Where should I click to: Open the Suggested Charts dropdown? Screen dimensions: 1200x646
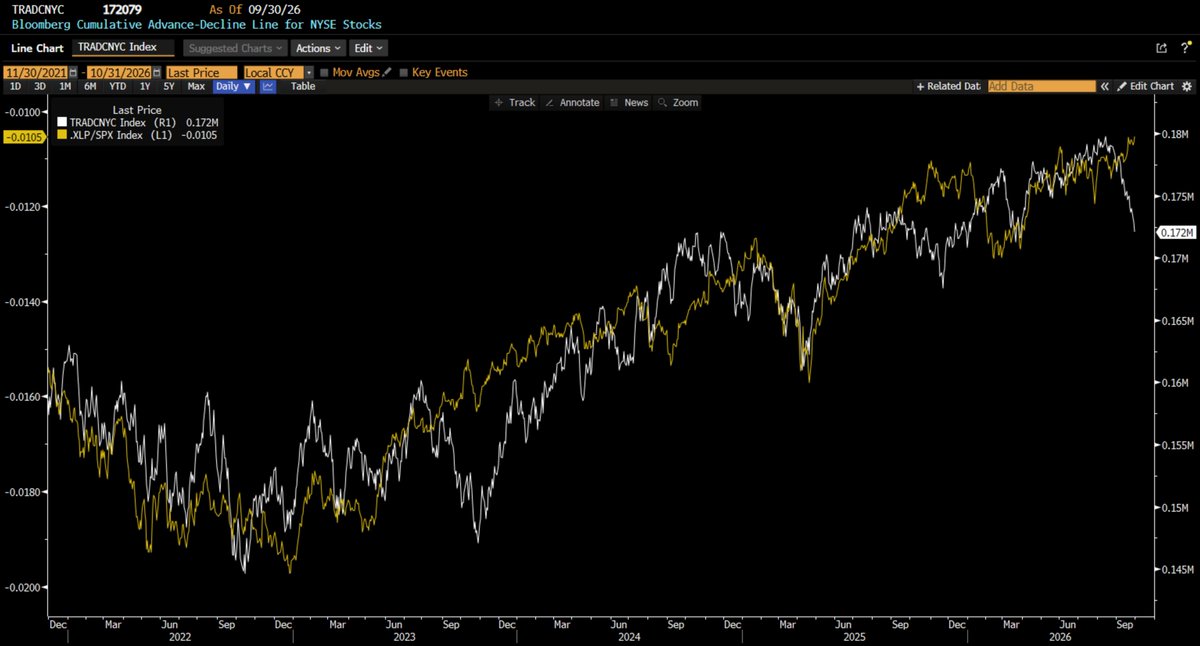click(236, 48)
